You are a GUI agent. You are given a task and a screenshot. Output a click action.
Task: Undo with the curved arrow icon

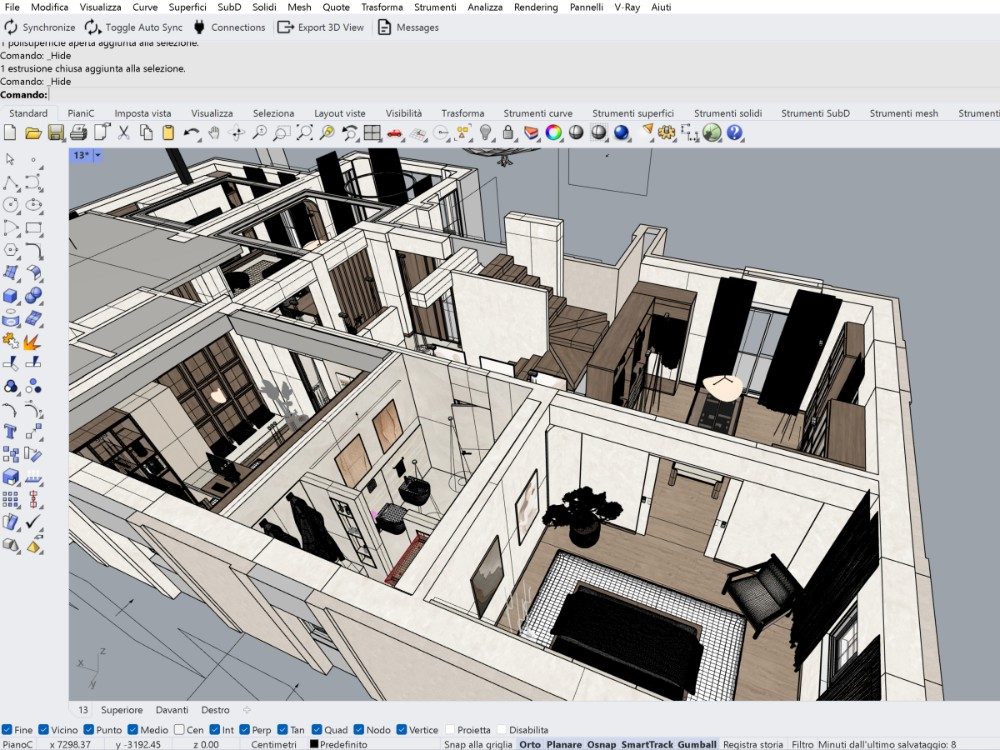[191, 133]
